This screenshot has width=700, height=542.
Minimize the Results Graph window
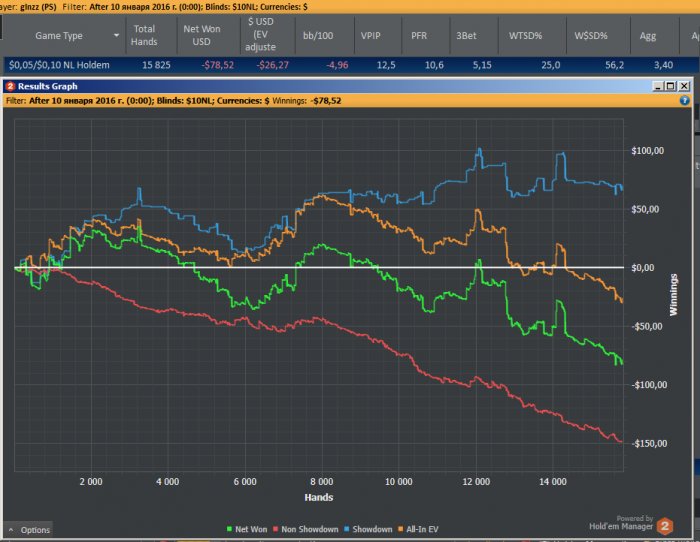tap(657, 86)
